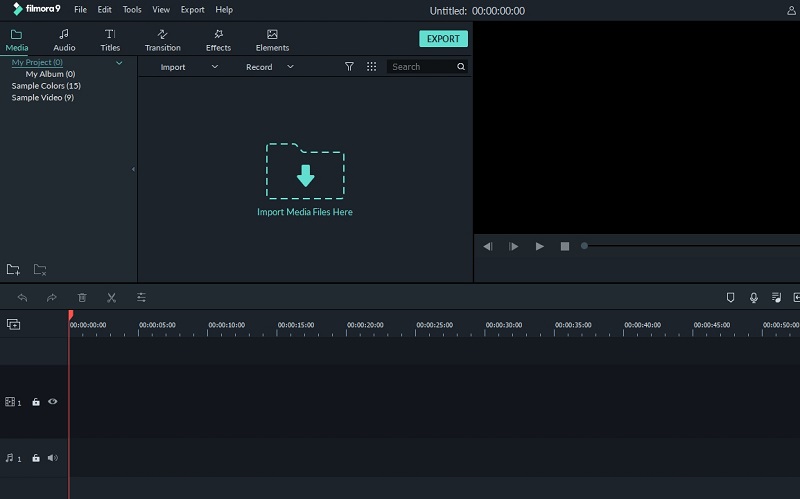Lock video track 1
Viewport: 800px width, 499px height.
click(x=36, y=402)
